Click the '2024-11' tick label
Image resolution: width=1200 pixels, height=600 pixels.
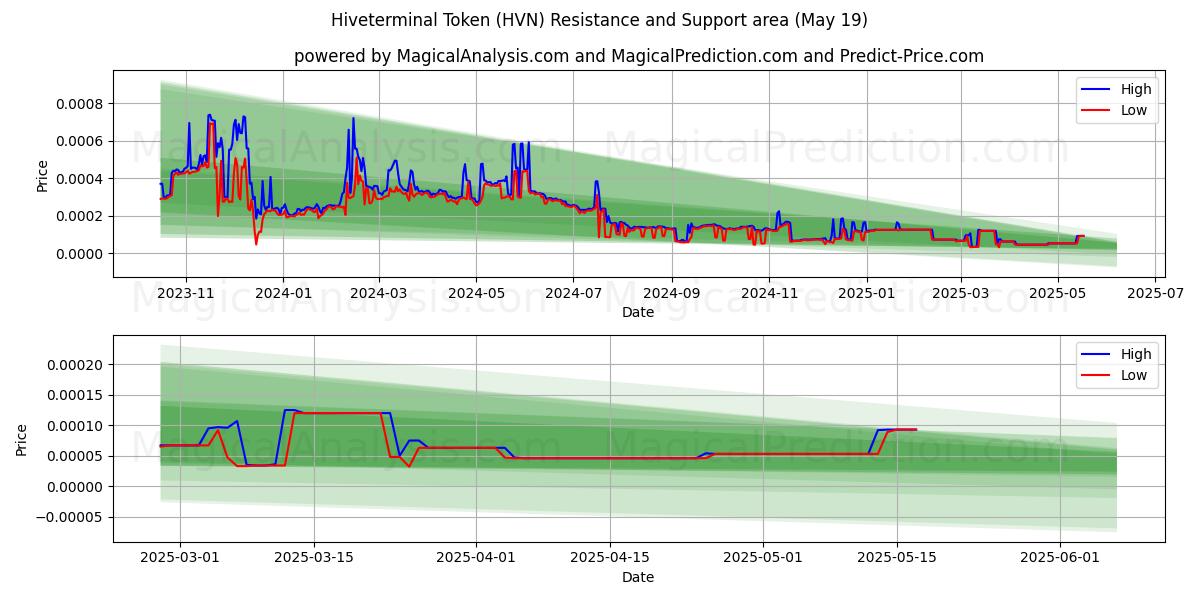pyautogui.click(x=768, y=293)
